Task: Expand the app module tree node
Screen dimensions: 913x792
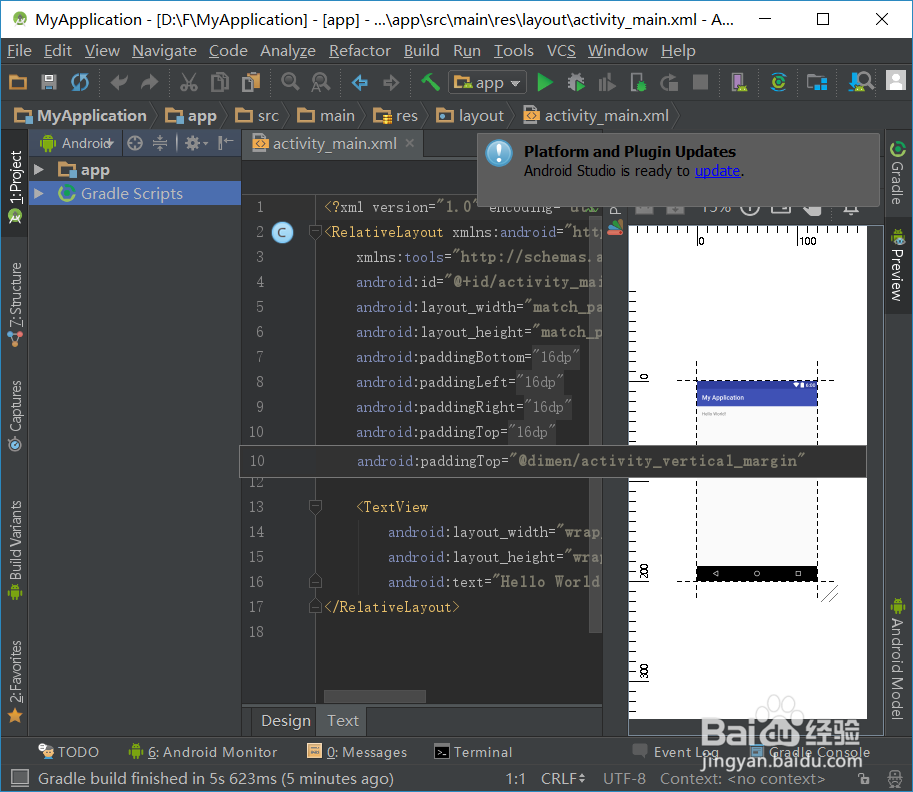Action: pyautogui.click(x=39, y=170)
